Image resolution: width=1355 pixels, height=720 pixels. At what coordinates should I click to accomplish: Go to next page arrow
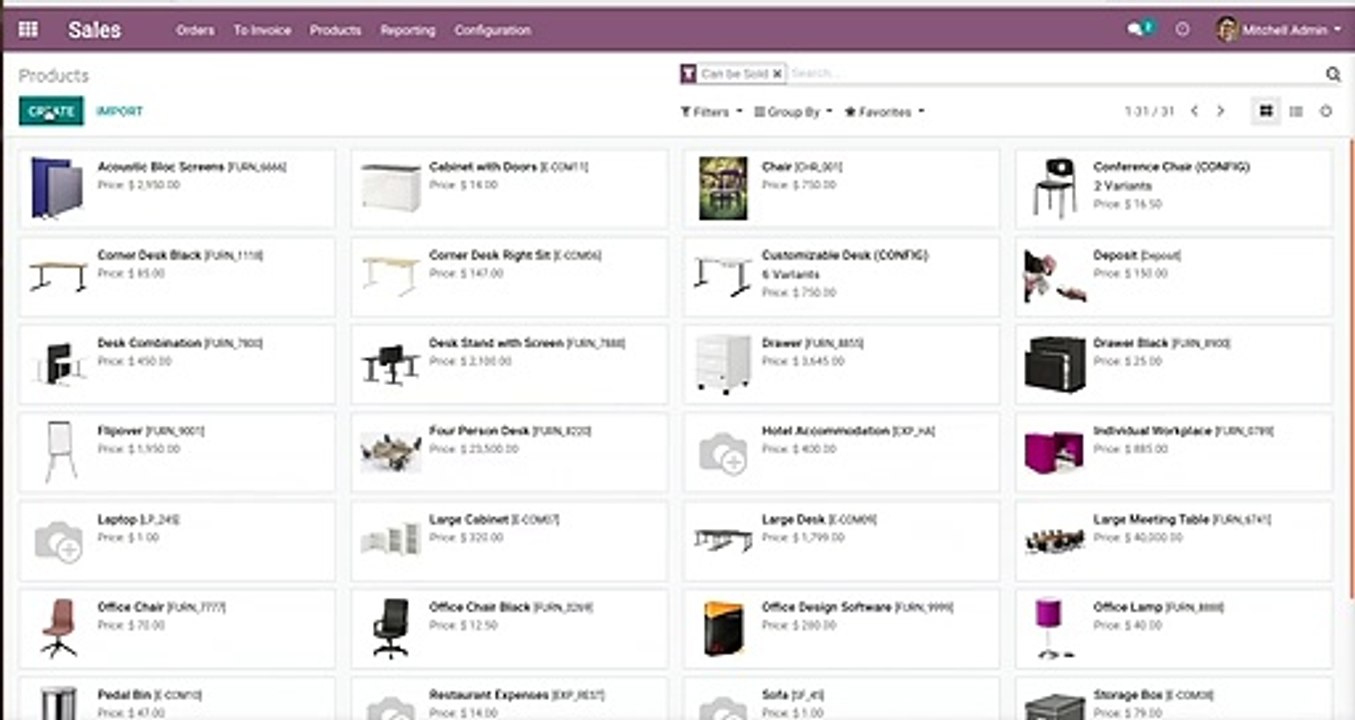point(1220,112)
